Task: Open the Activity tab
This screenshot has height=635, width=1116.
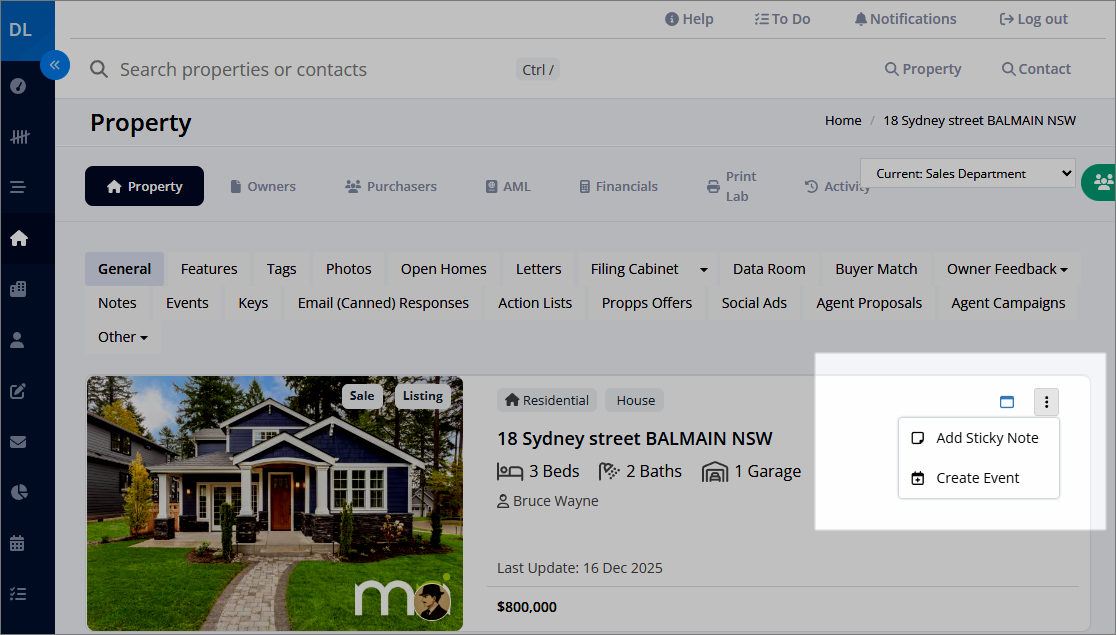Action: (837, 187)
